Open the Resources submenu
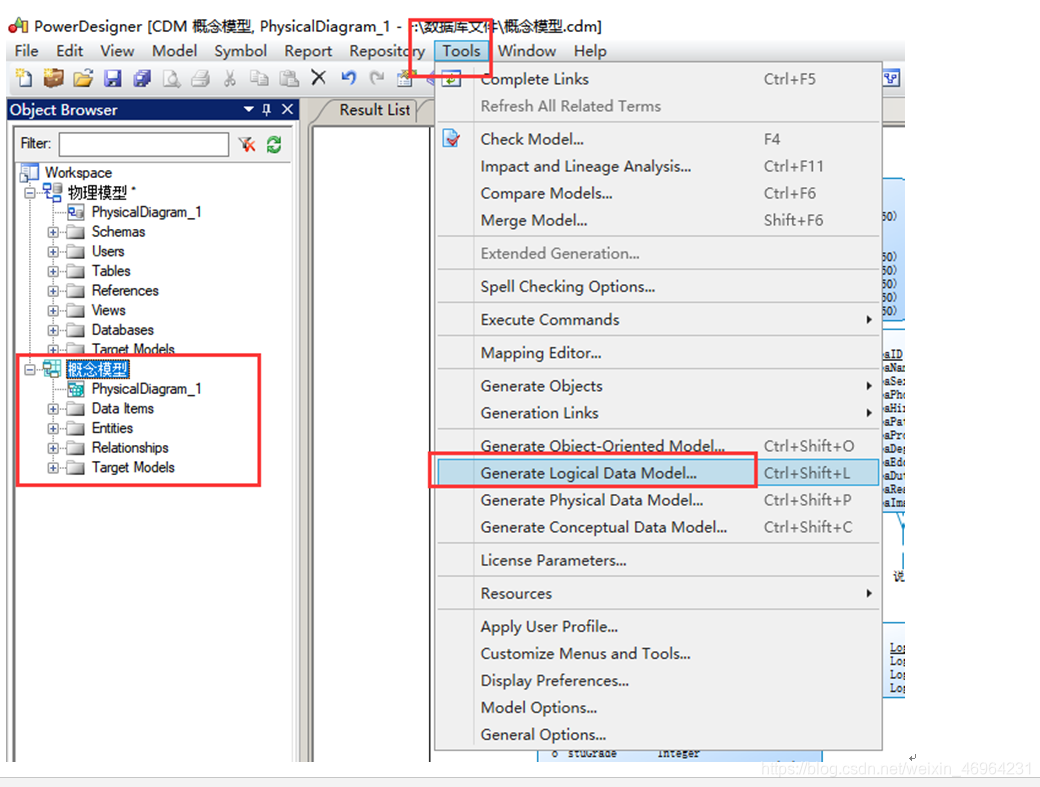The height and width of the screenshot is (787, 1040). tap(658, 593)
